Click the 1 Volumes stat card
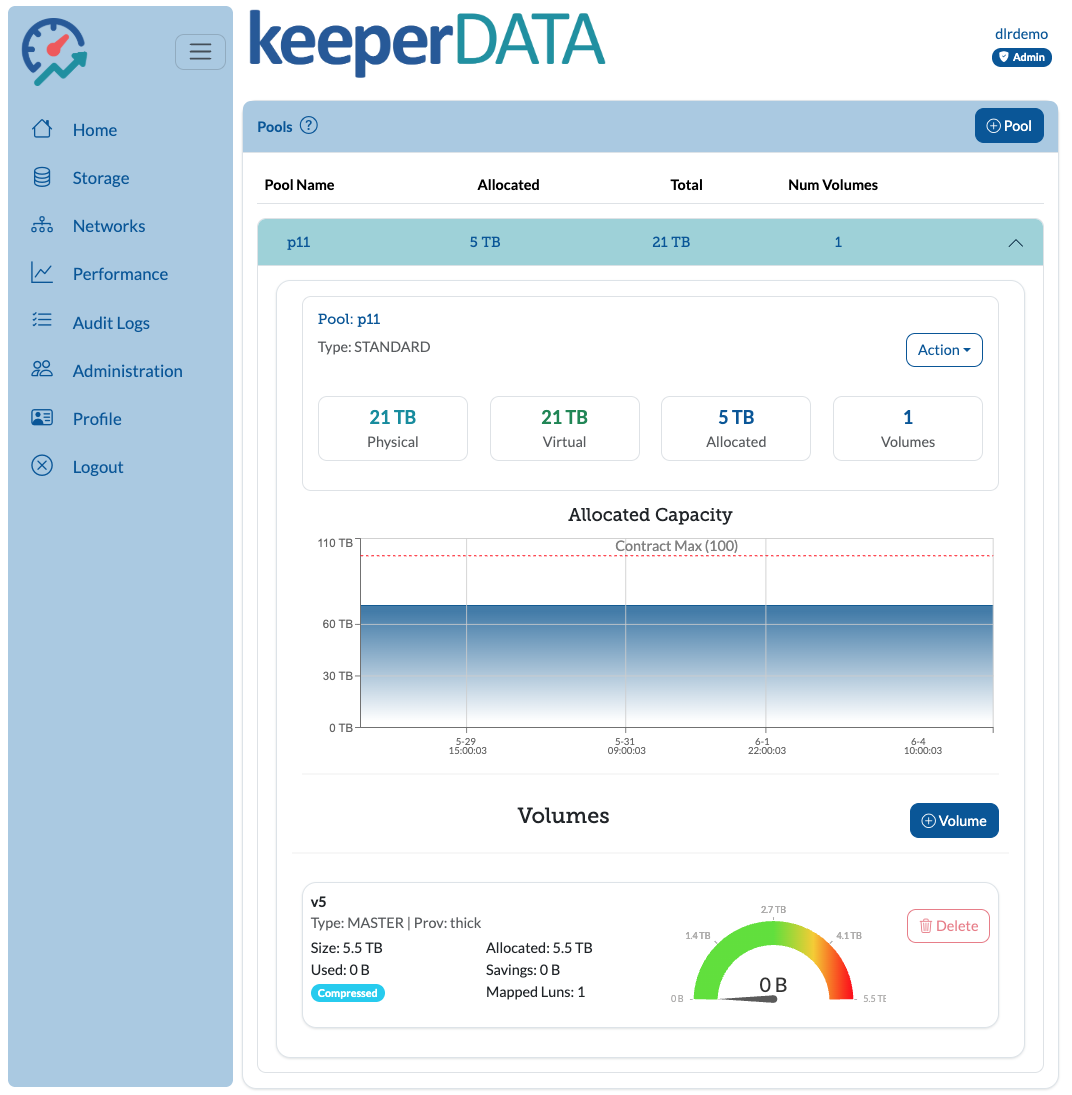The width and height of the screenshot is (1072, 1095). tap(908, 428)
